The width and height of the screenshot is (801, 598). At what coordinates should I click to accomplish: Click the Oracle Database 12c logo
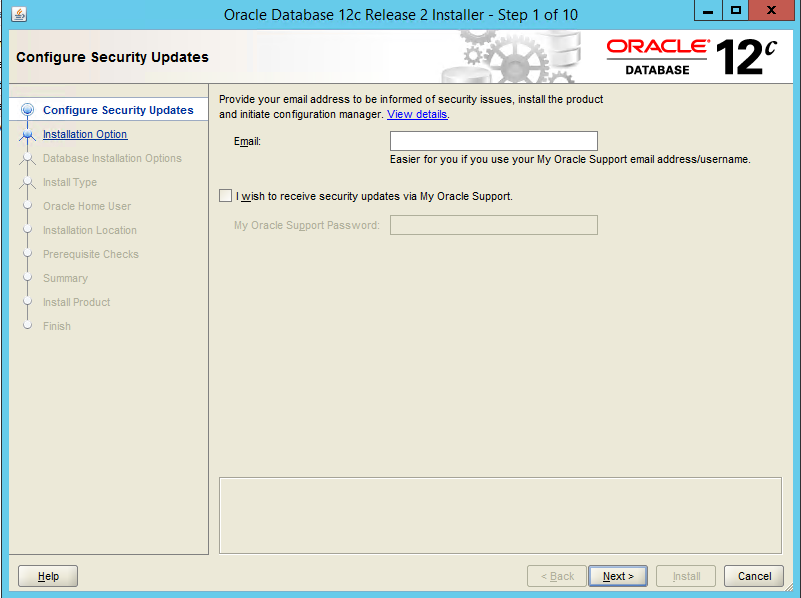click(692, 57)
